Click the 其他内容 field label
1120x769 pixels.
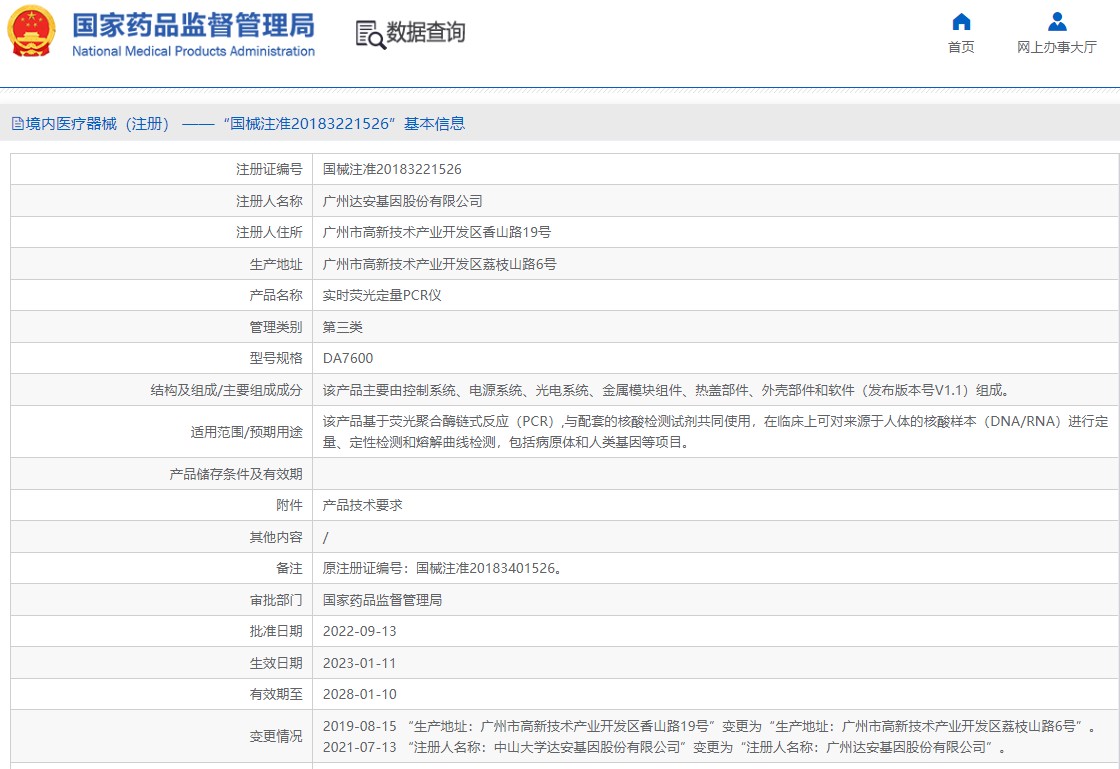click(x=276, y=538)
